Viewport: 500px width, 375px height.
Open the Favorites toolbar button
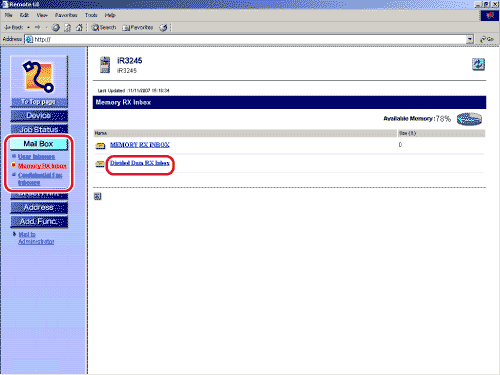point(138,28)
